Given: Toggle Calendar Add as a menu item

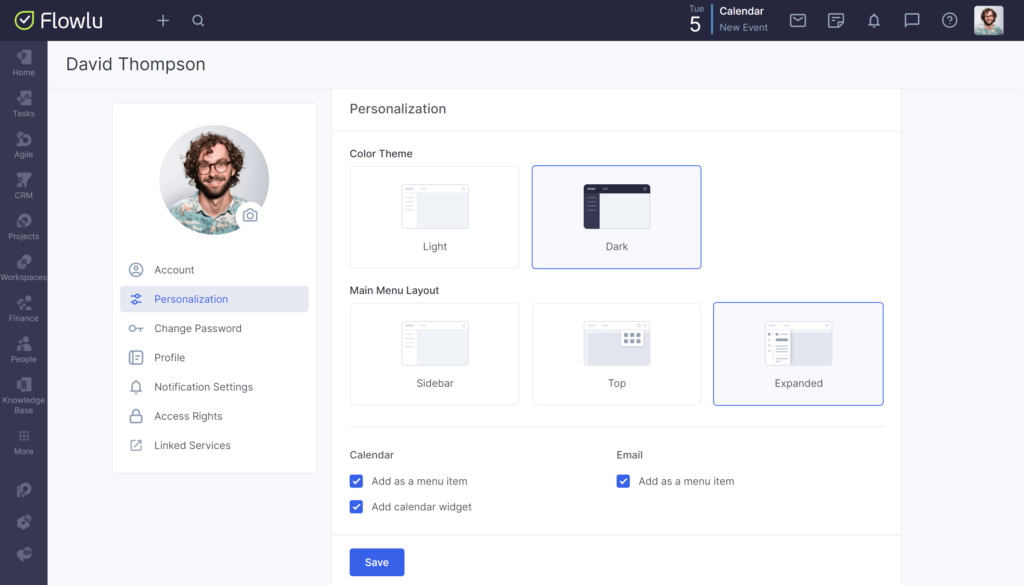Looking at the screenshot, I should tap(356, 481).
